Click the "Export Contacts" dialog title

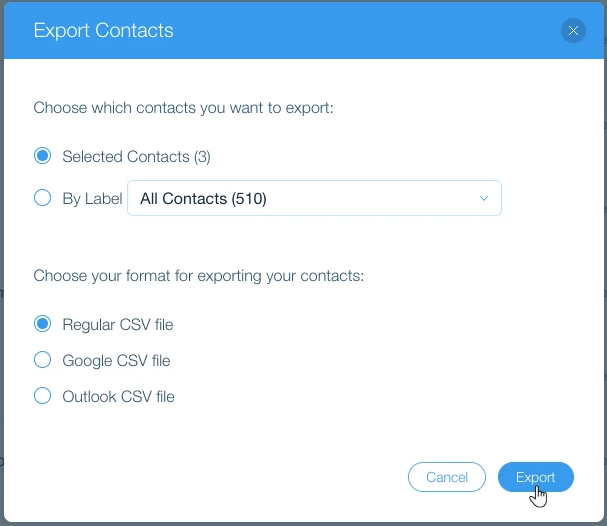[x=103, y=31]
